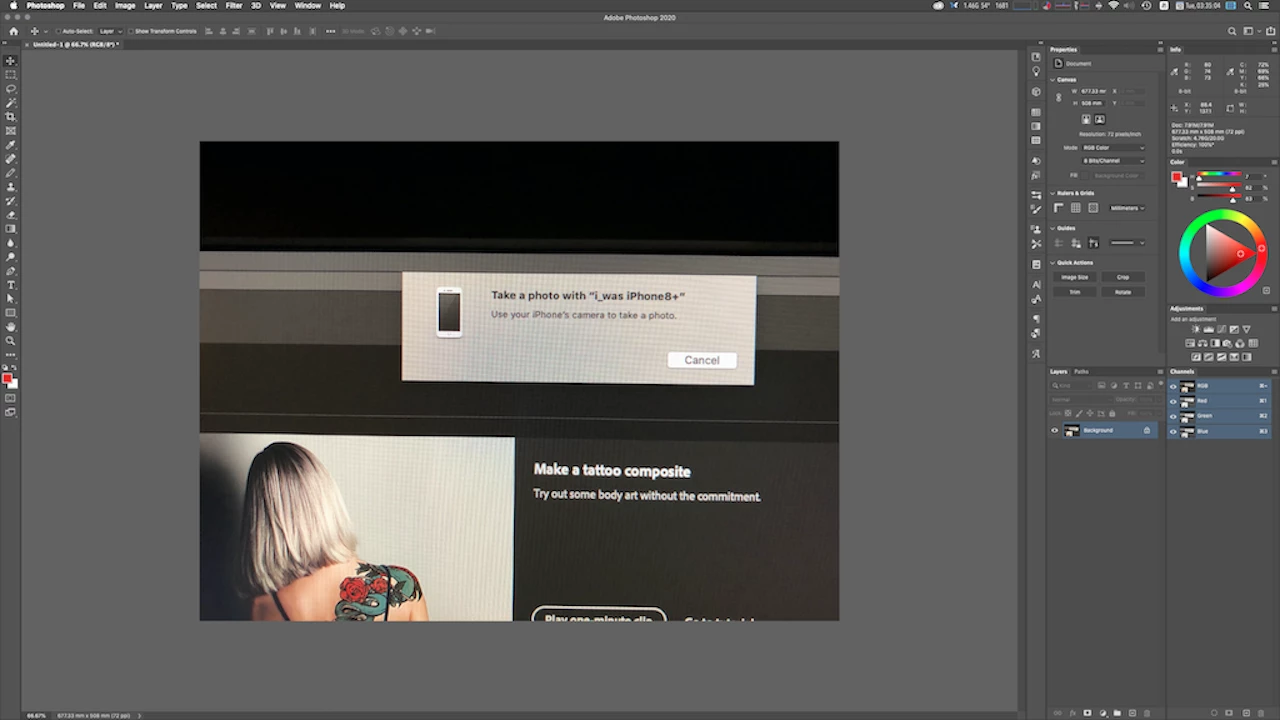Click the Image Size button
The width and height of the screenshot is (1280, 720).
(x=1075, y=277)
